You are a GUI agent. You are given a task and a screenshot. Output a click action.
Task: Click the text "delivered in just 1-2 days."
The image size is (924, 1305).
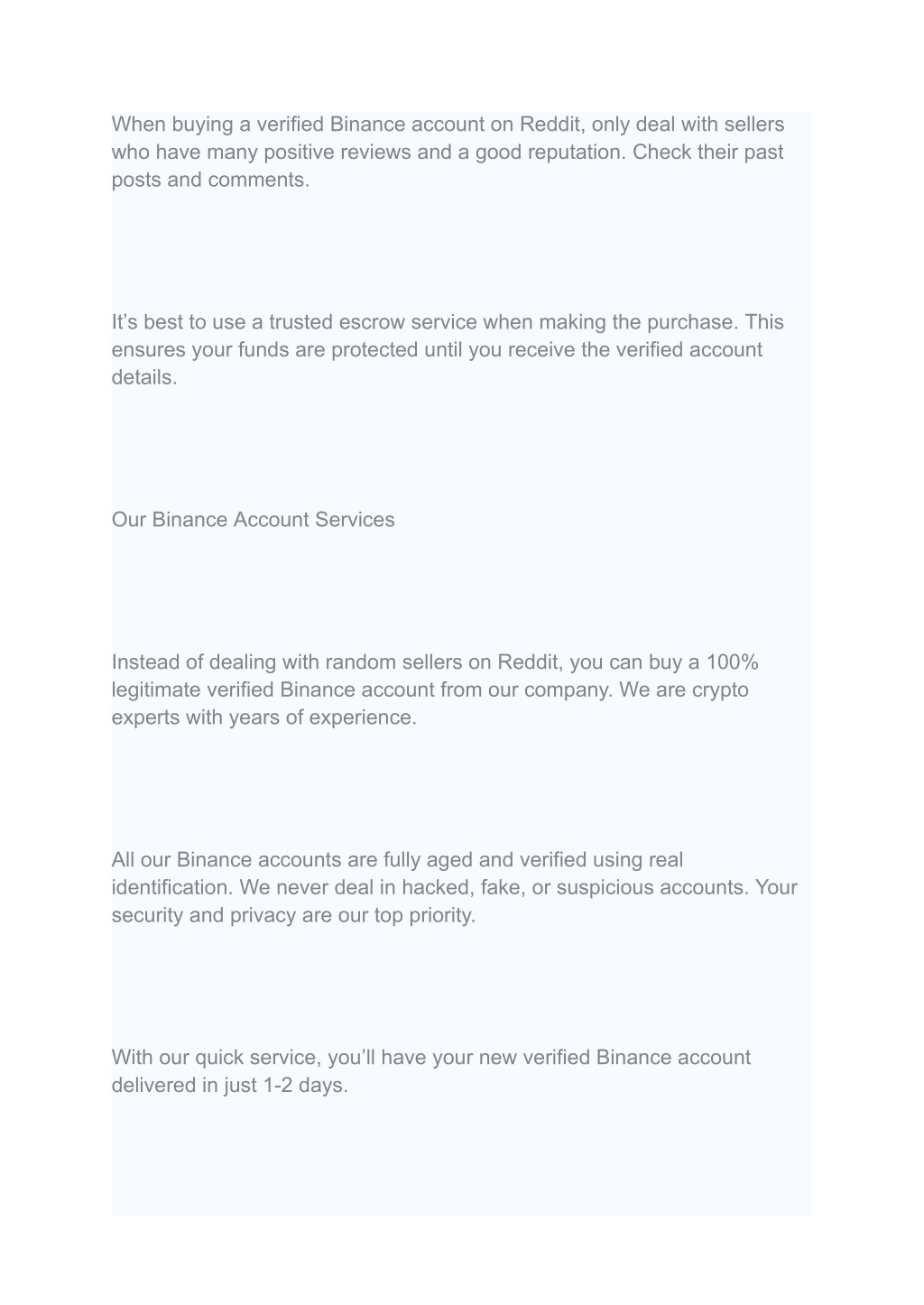(x=230, y=1085)
